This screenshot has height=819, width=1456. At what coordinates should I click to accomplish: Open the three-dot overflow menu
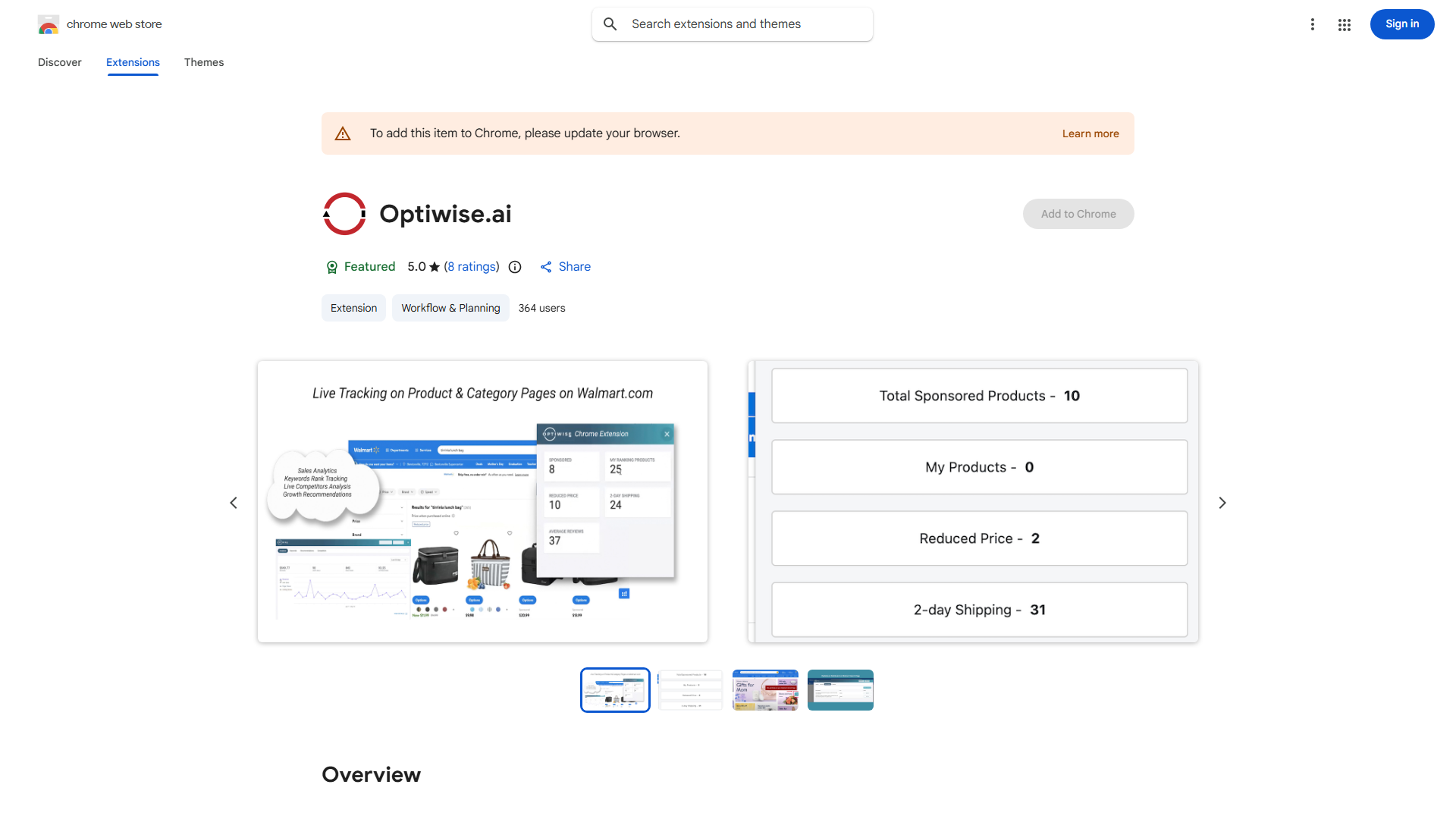click(x=1313, y=24)
